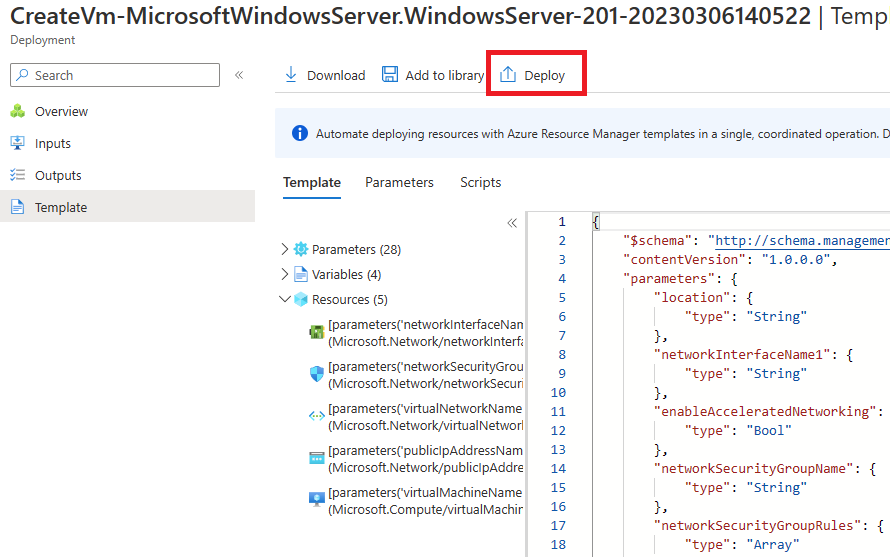
Task: Click the "1.0.0.0" version value
Action: 795,259
